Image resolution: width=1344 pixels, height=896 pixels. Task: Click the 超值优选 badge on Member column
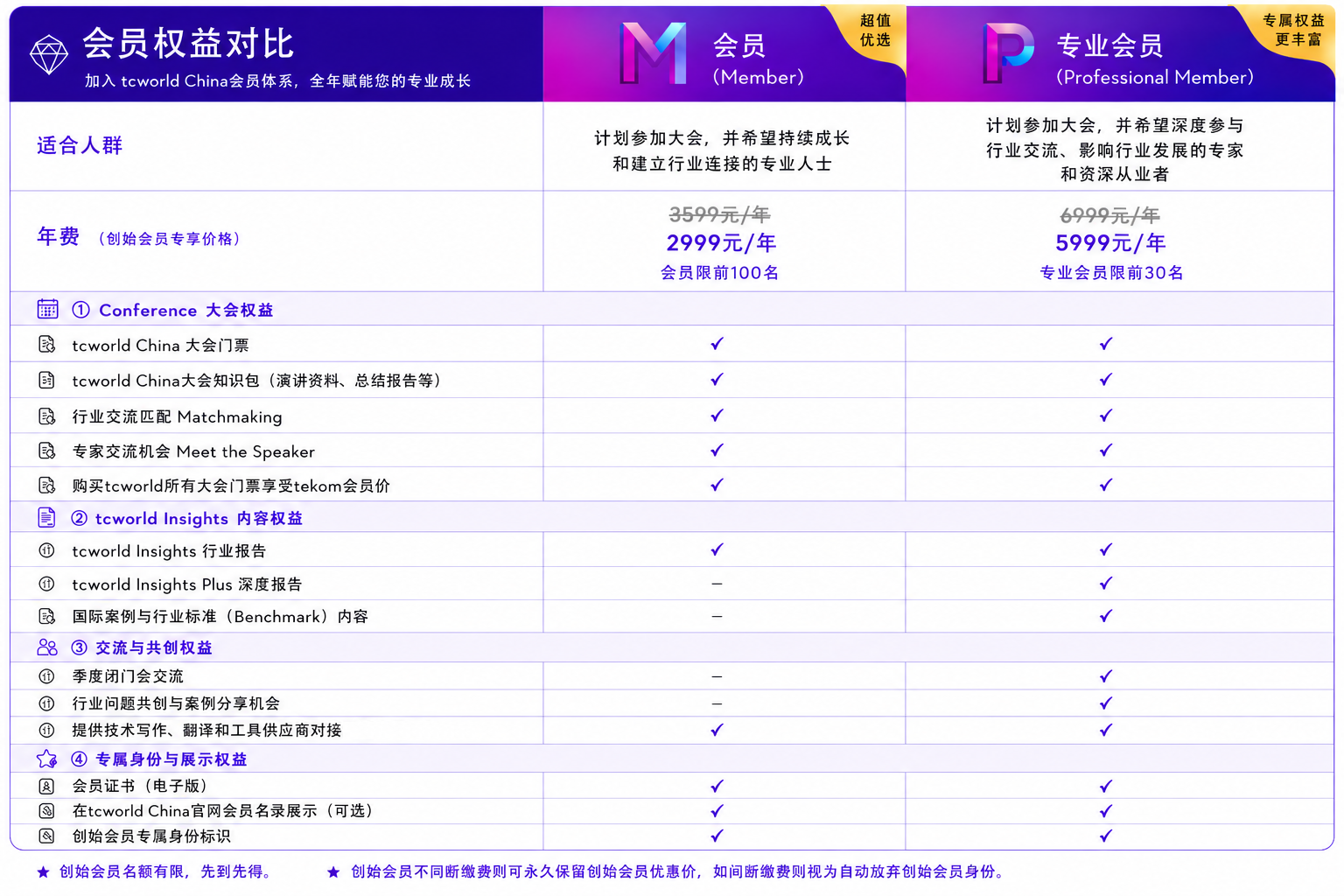pyautogui.click(x=875, y=31)
